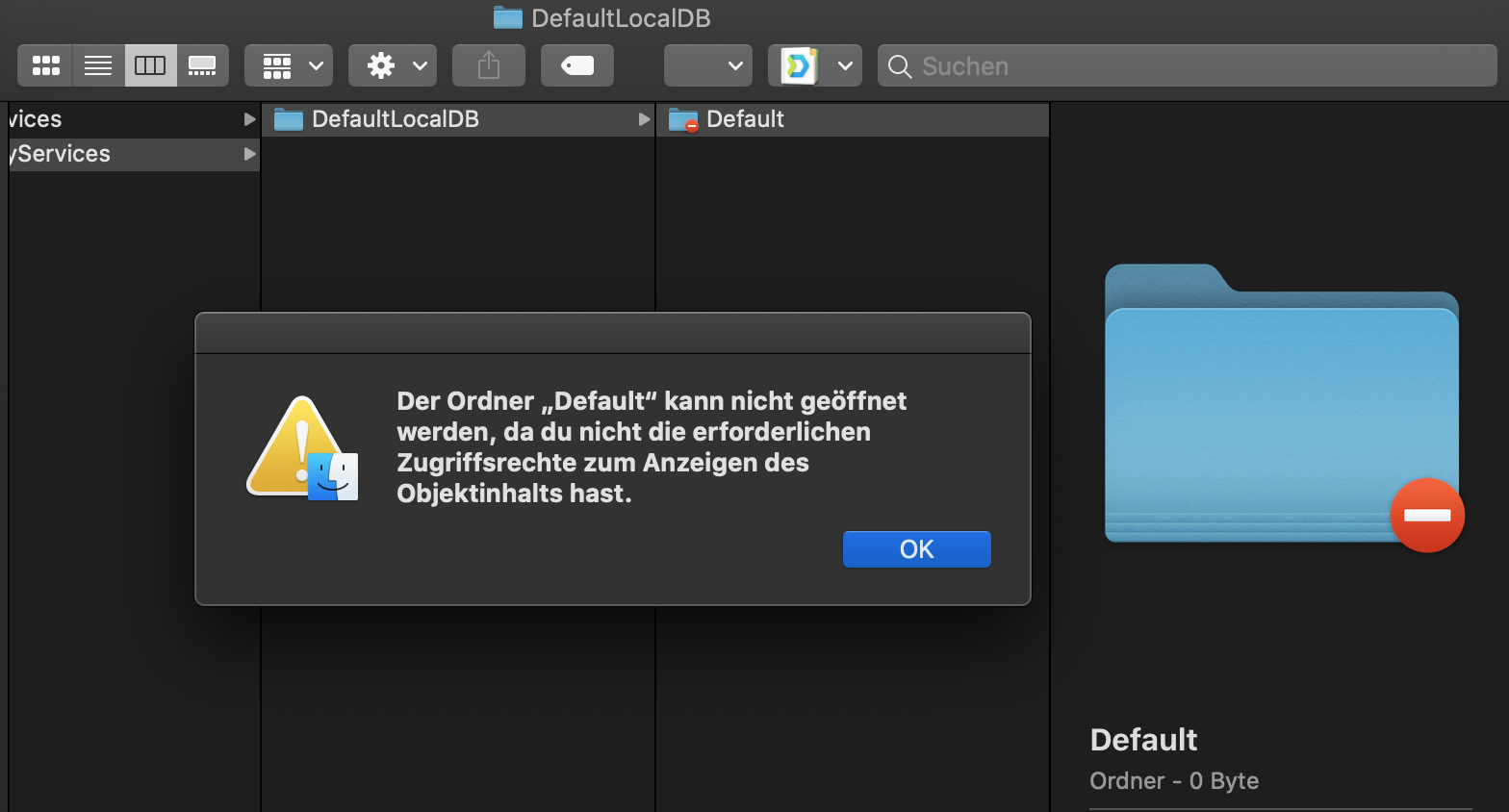
Task: Open the empty toolbar dropdown
Action: tap(708, 65)
